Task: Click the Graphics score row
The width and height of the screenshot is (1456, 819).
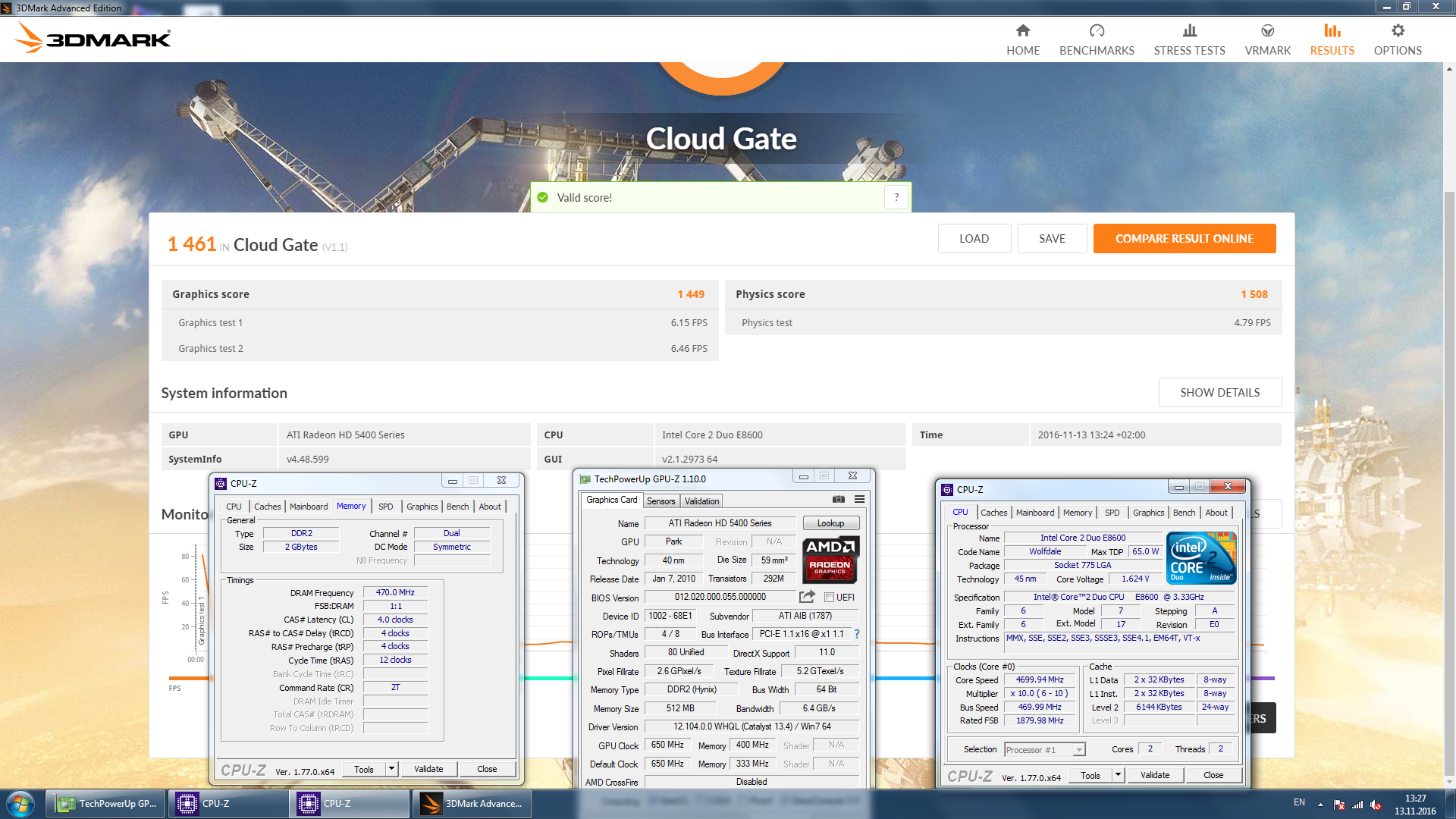Action: (439, 294)
